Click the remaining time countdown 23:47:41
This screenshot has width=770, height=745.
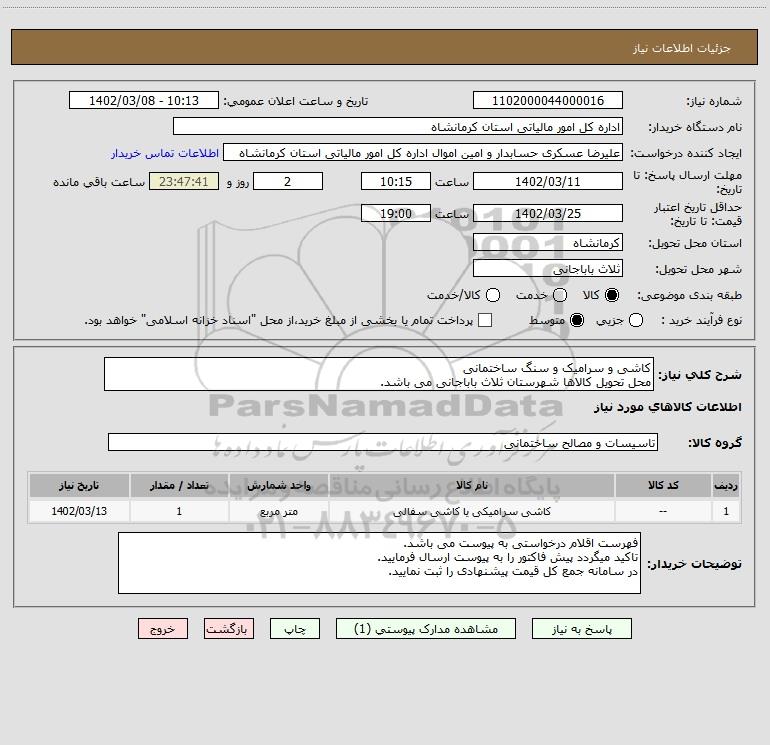click(184, 181)
